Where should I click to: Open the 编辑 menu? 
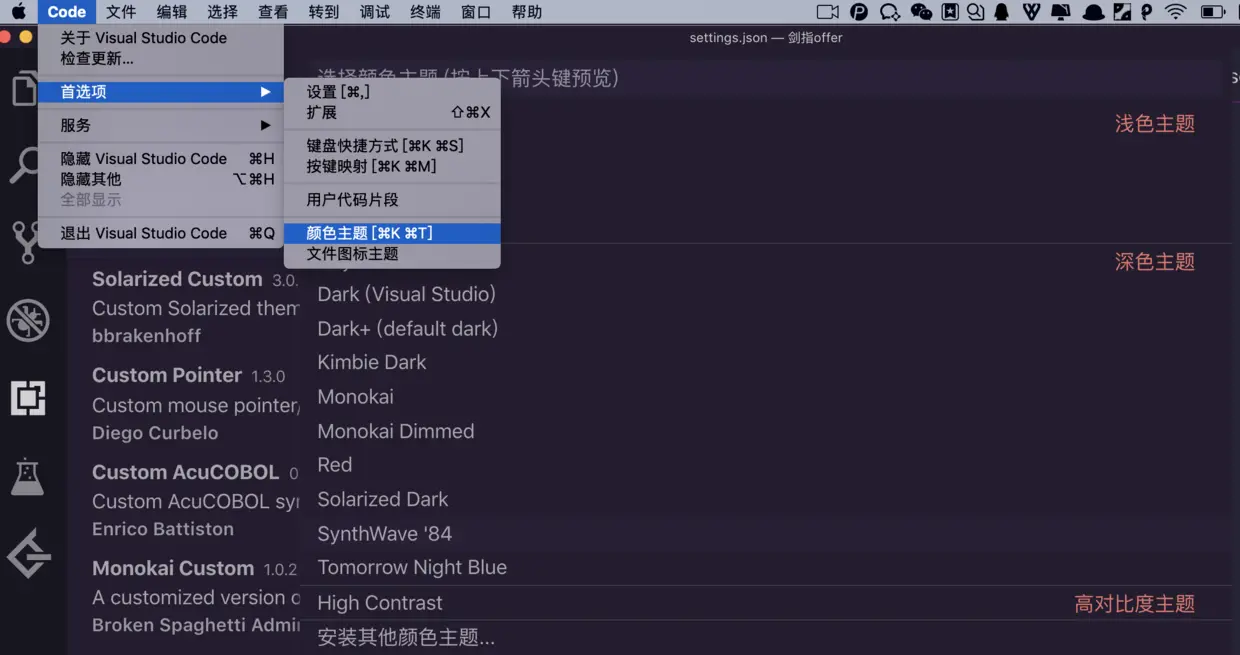pos(172,12)
